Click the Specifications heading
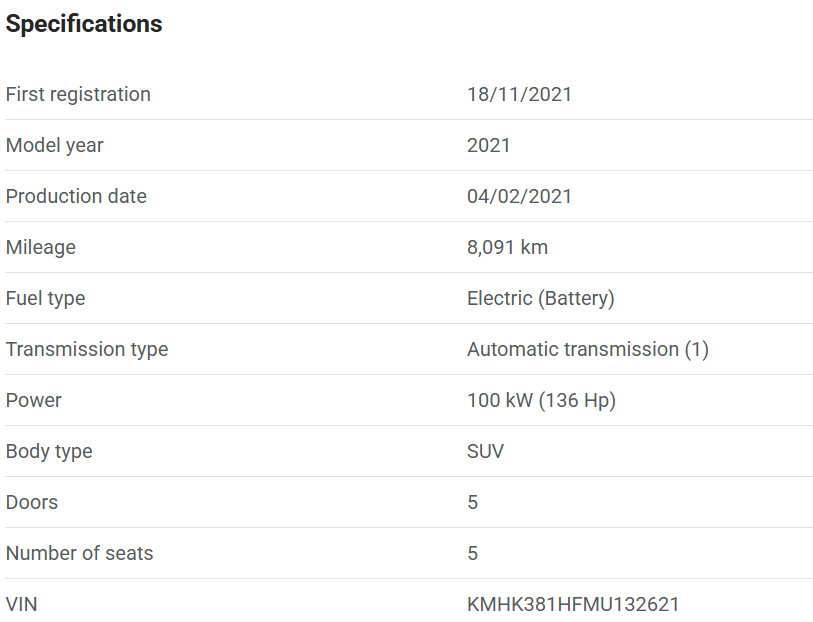The image size is (813, 622). [84, 24]
